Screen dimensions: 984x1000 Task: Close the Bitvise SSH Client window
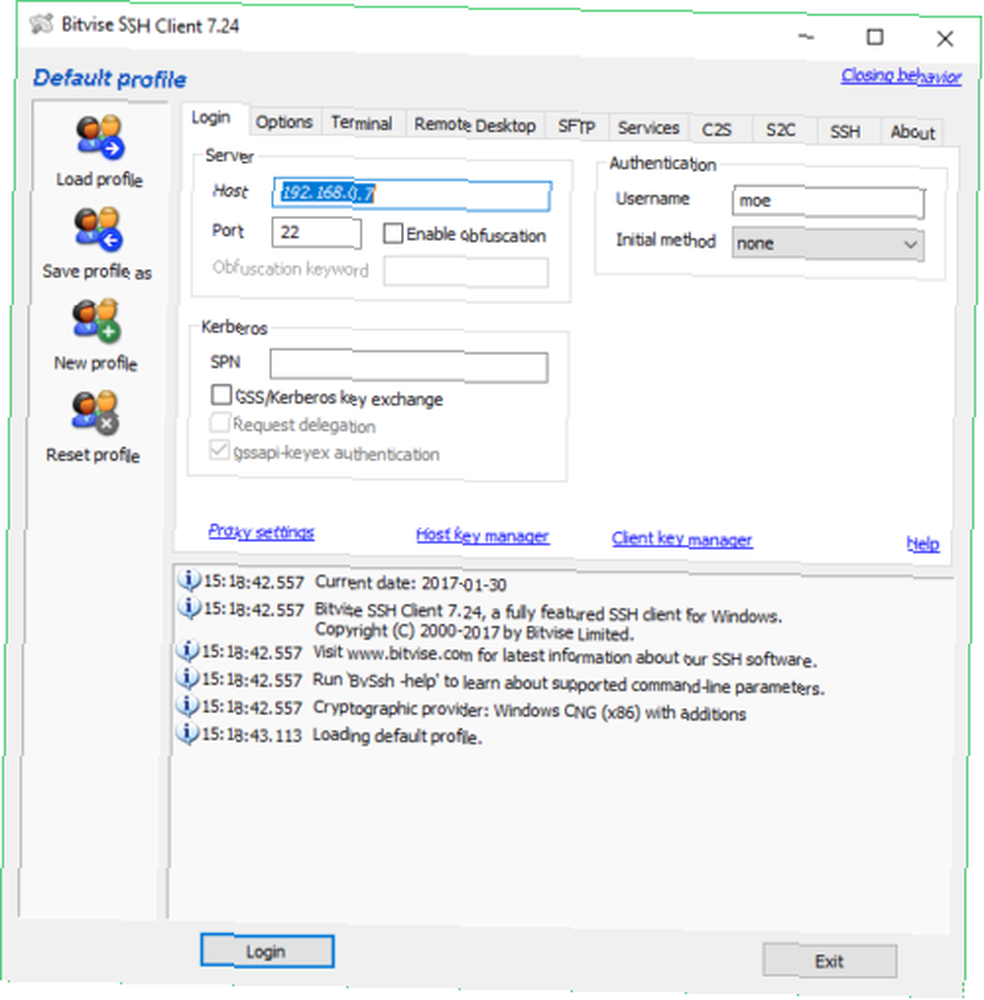[944, 39]
